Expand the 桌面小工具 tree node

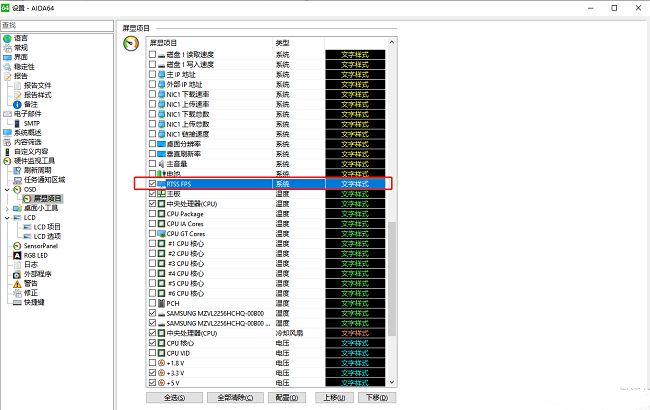point(7,208)
